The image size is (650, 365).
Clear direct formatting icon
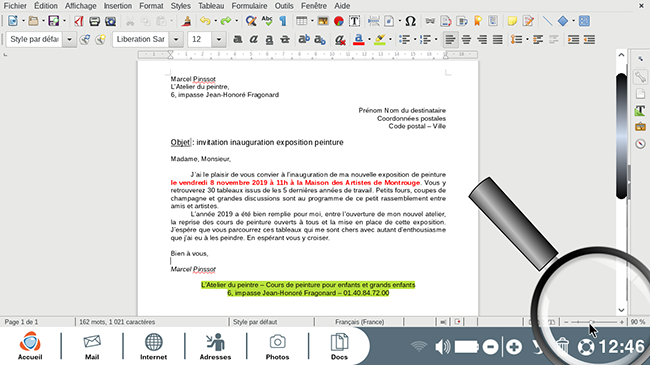340,39
